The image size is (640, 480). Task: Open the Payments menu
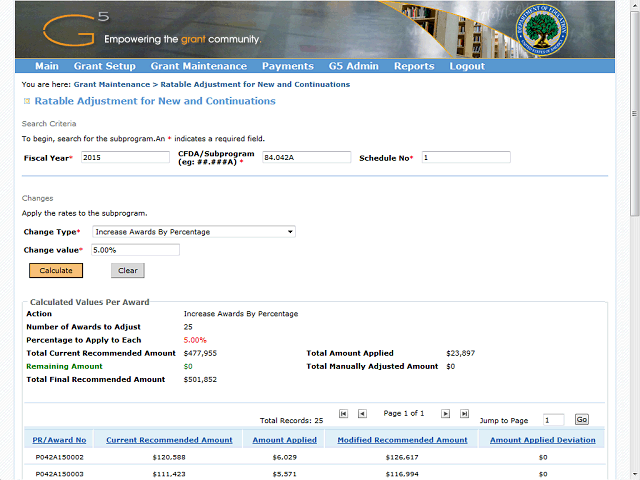288,66
